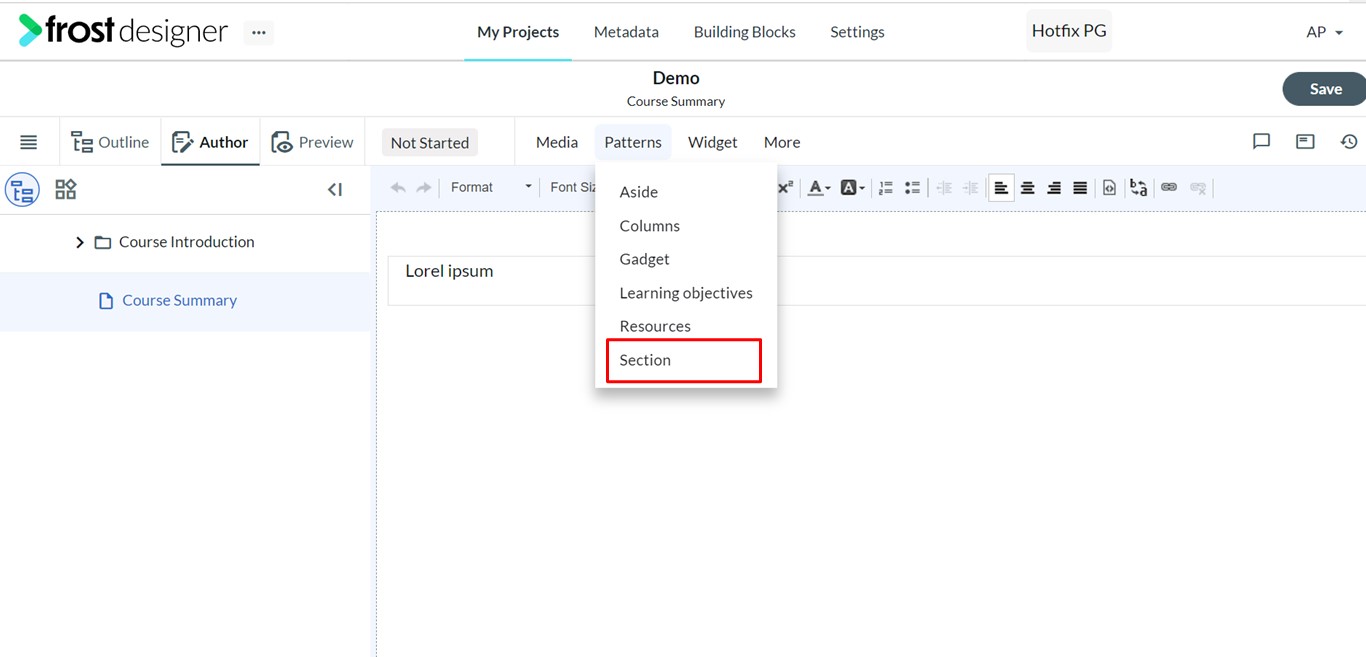The image size is (1366, 657).
Task: Open the notes panel icon
Action: 1305,142
